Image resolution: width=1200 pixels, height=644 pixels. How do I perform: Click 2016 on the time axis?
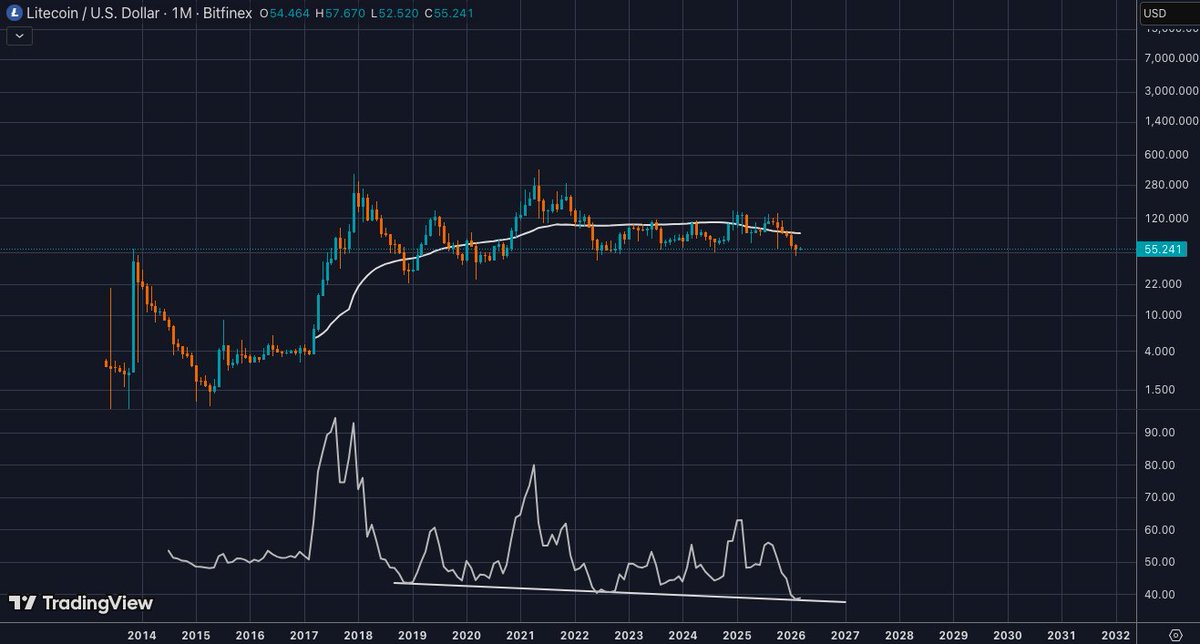(x=250, y=635)
